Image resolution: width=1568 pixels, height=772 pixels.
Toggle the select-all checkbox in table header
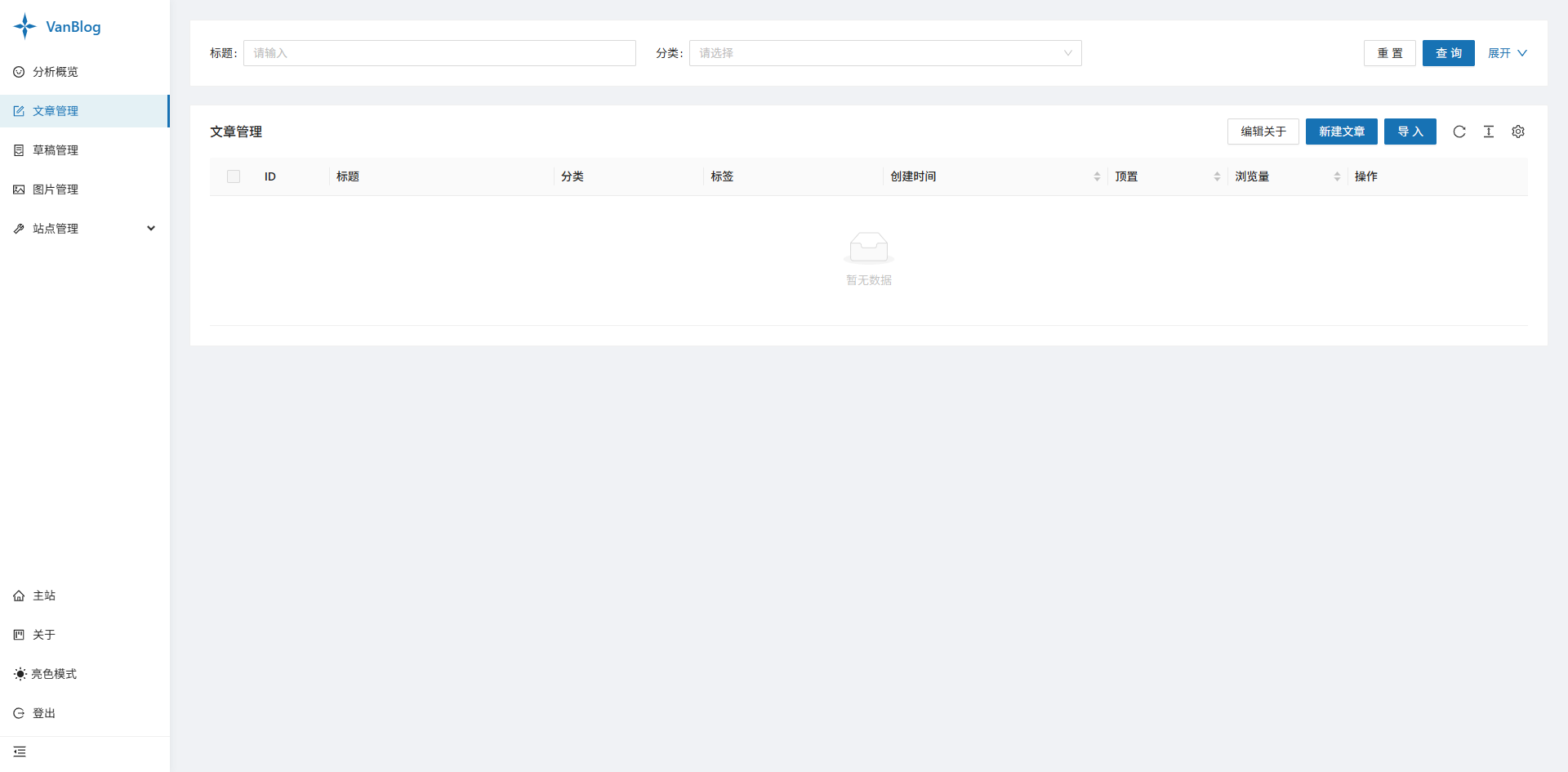point(234,176)
